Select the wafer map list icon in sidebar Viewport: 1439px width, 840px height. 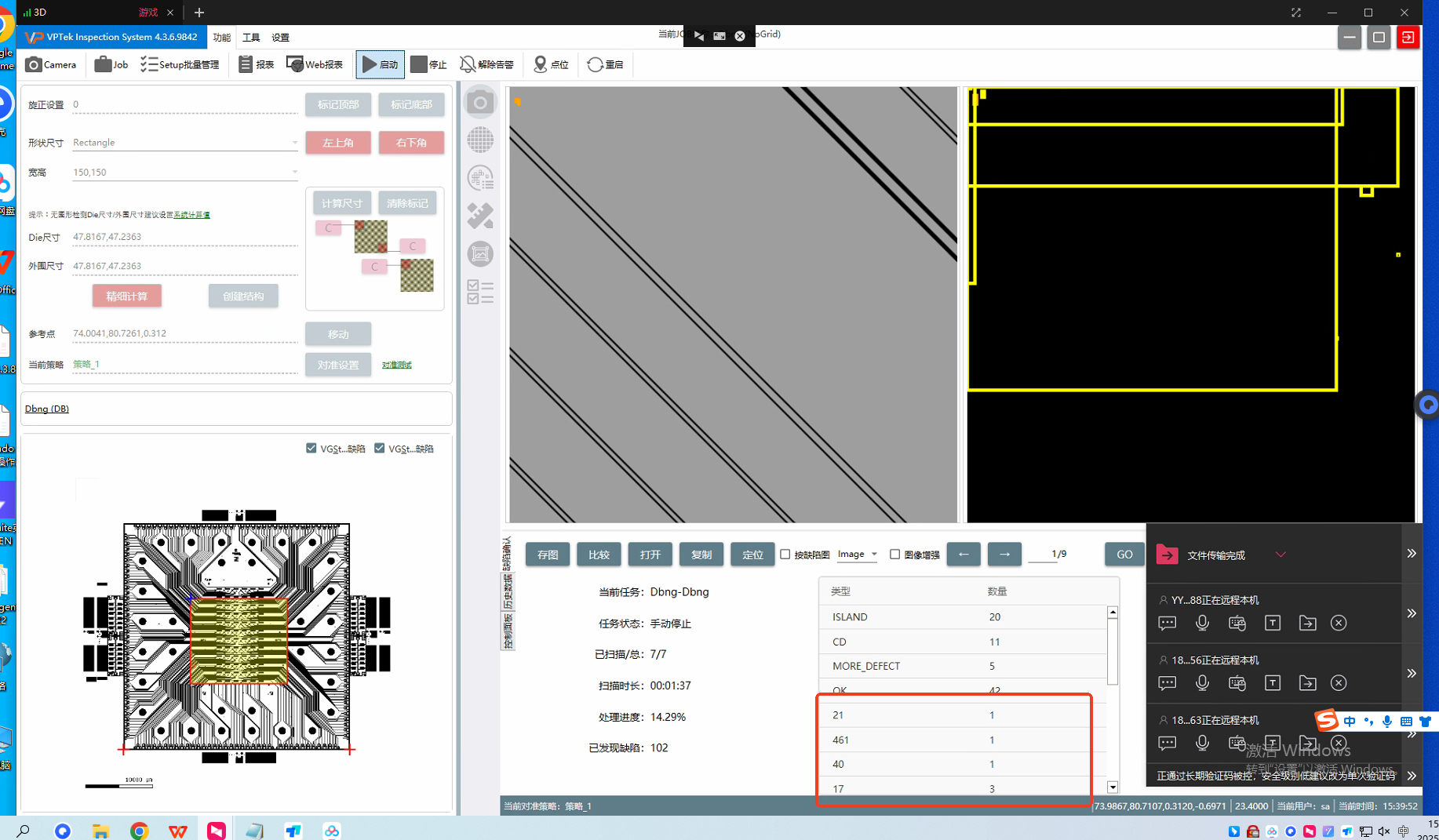click(480, 178)
